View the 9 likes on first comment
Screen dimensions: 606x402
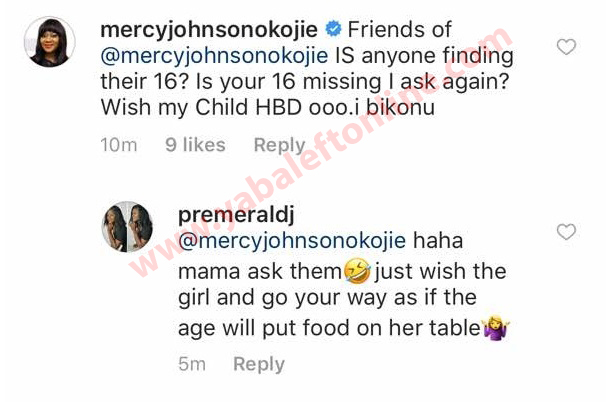point(196,145)
